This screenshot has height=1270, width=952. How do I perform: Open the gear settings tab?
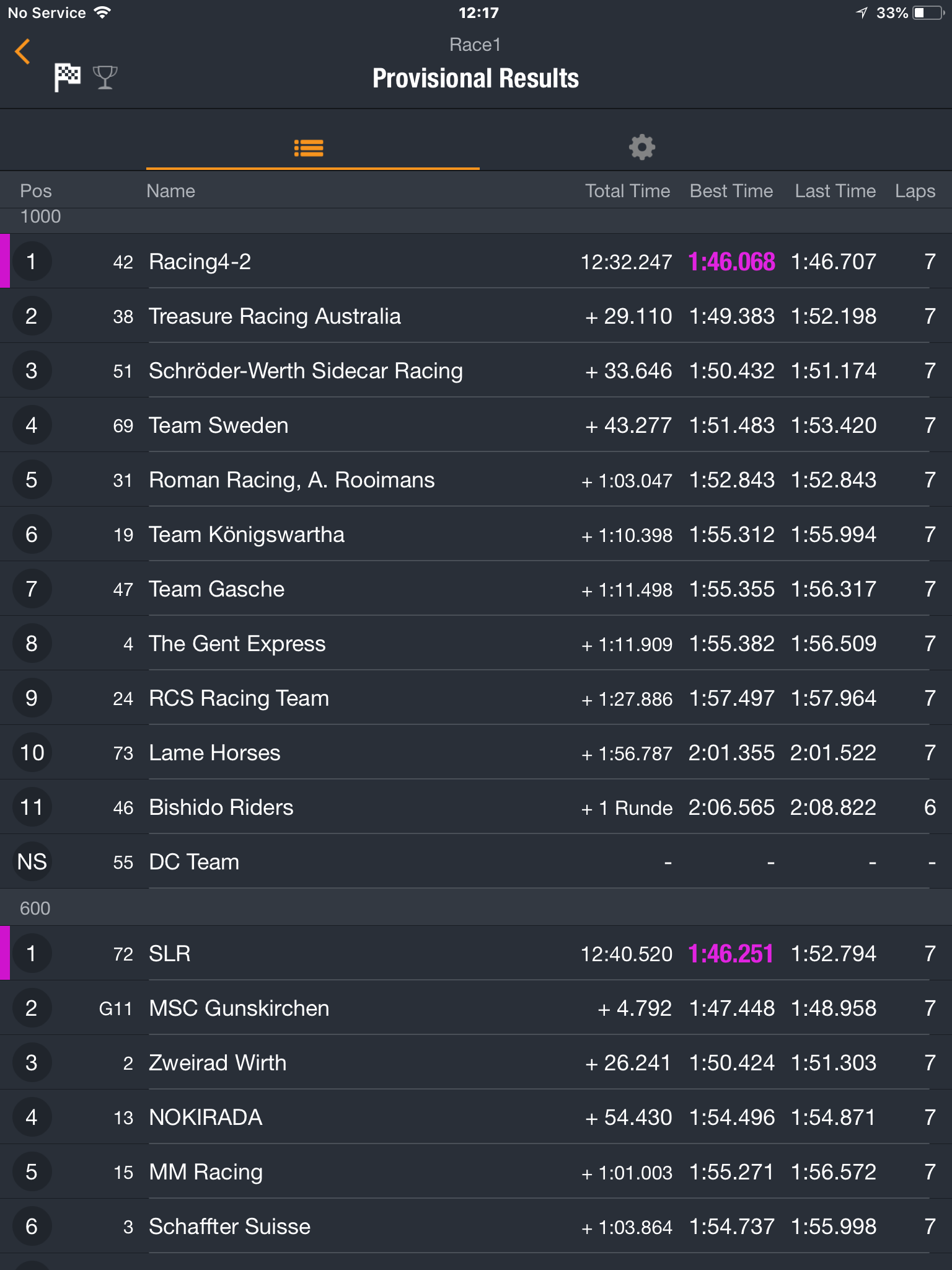click(642, 147)
